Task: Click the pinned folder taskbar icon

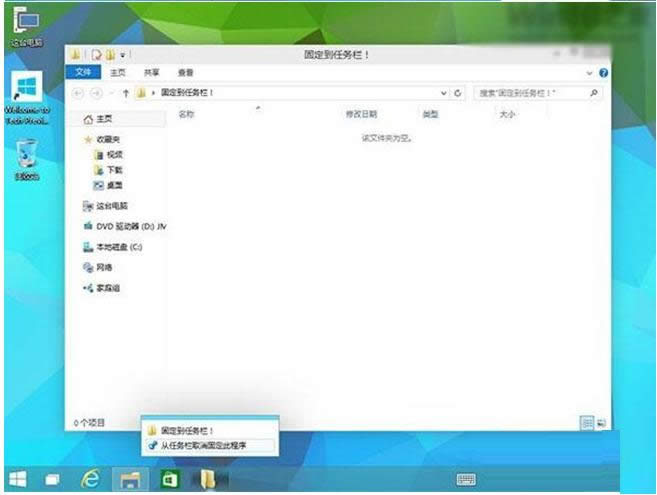Action: tap(208, 479)
